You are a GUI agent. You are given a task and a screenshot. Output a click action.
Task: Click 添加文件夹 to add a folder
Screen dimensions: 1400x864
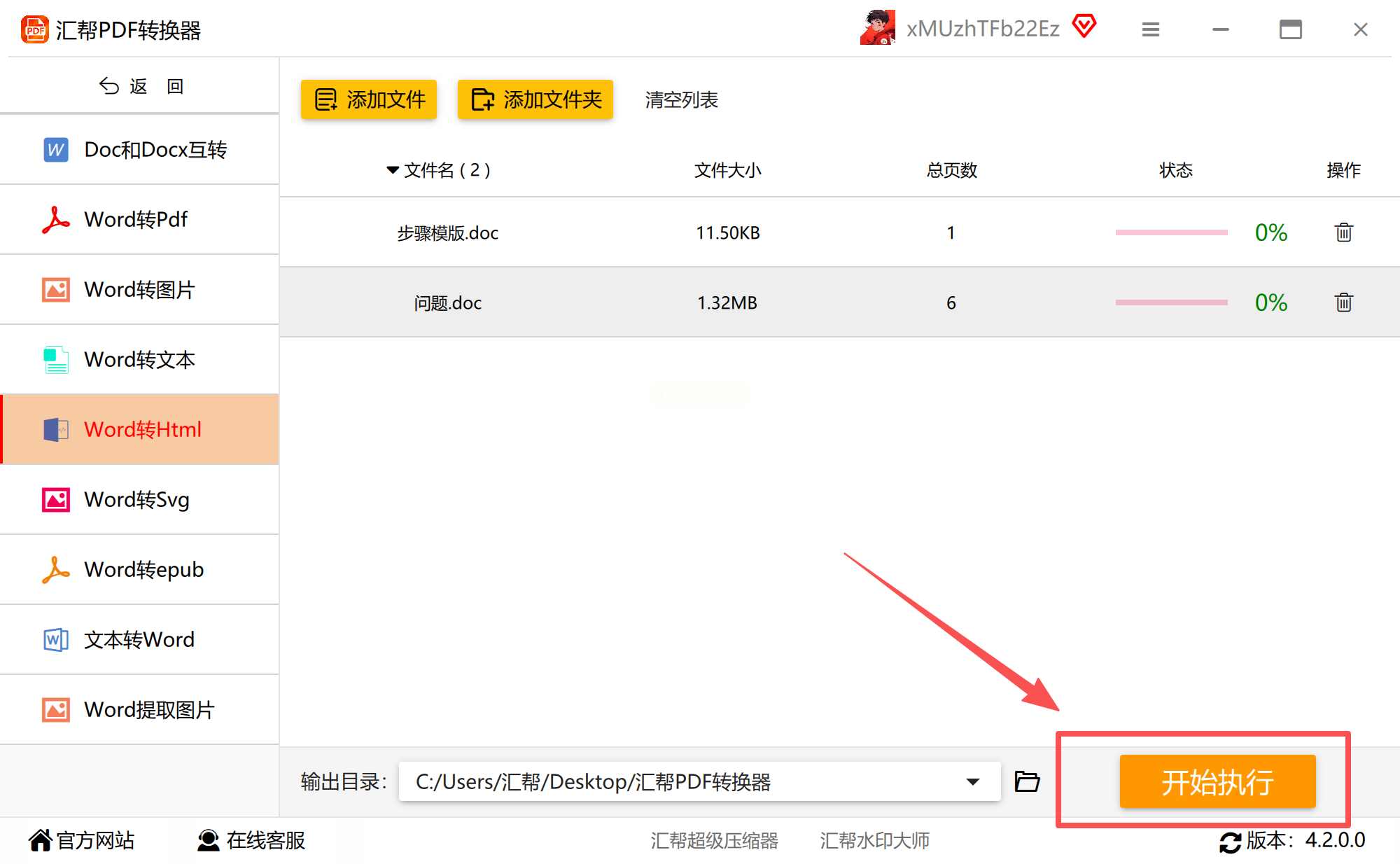click(x=535, y=99)
